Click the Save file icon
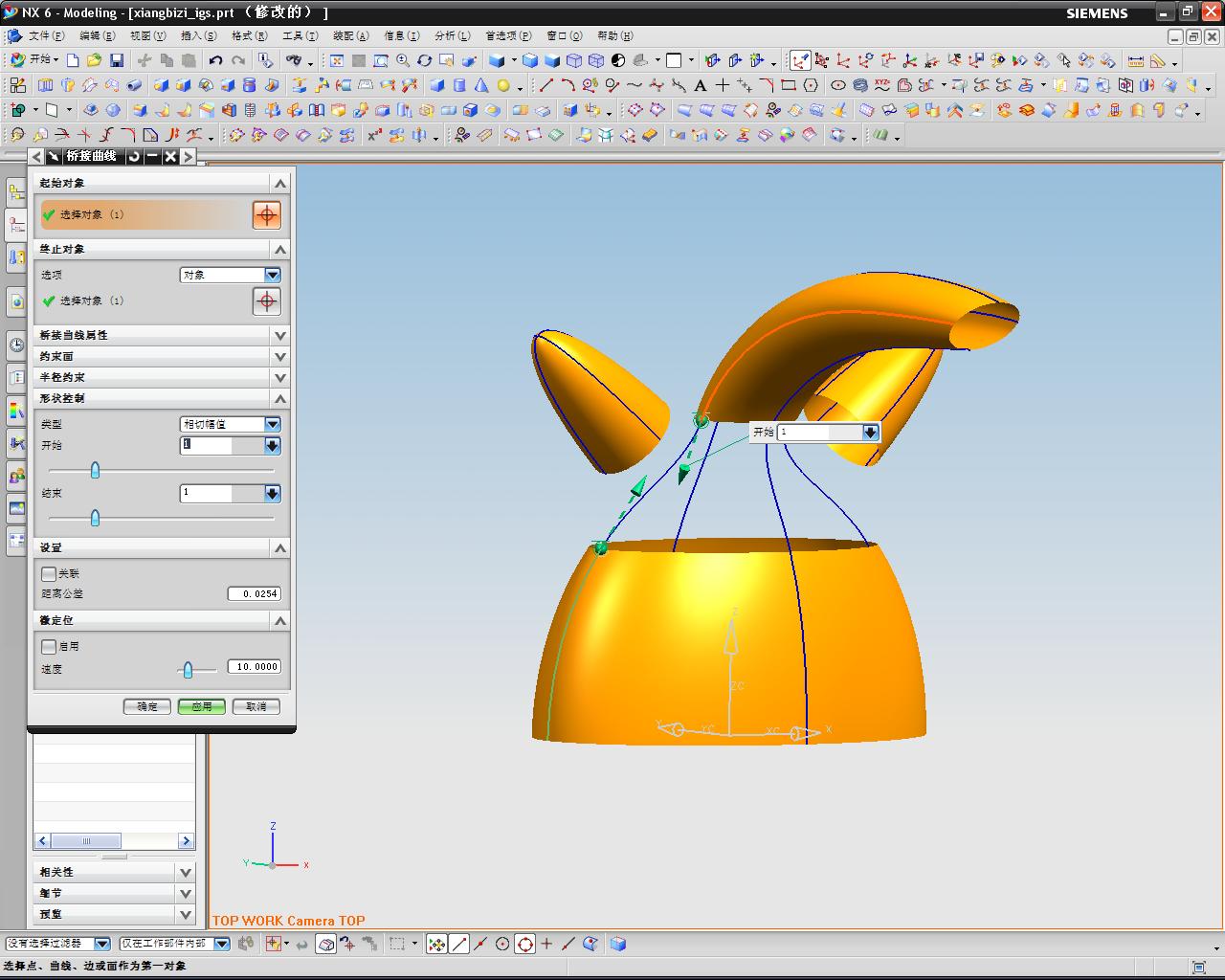Viewport: 1225px width, 980px height. pyautogui.click(x=117, y=60)
